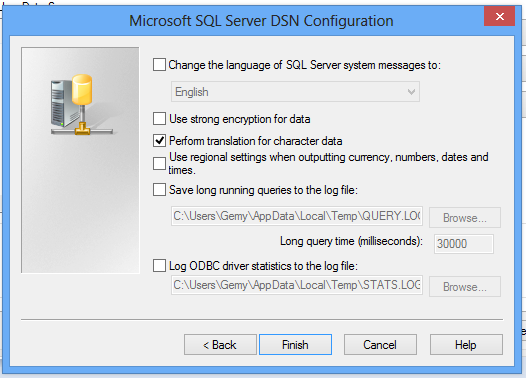Viewport: 526px width, 378px height.
Task: Go back with the Back button
Action: (x=220, y=344)
